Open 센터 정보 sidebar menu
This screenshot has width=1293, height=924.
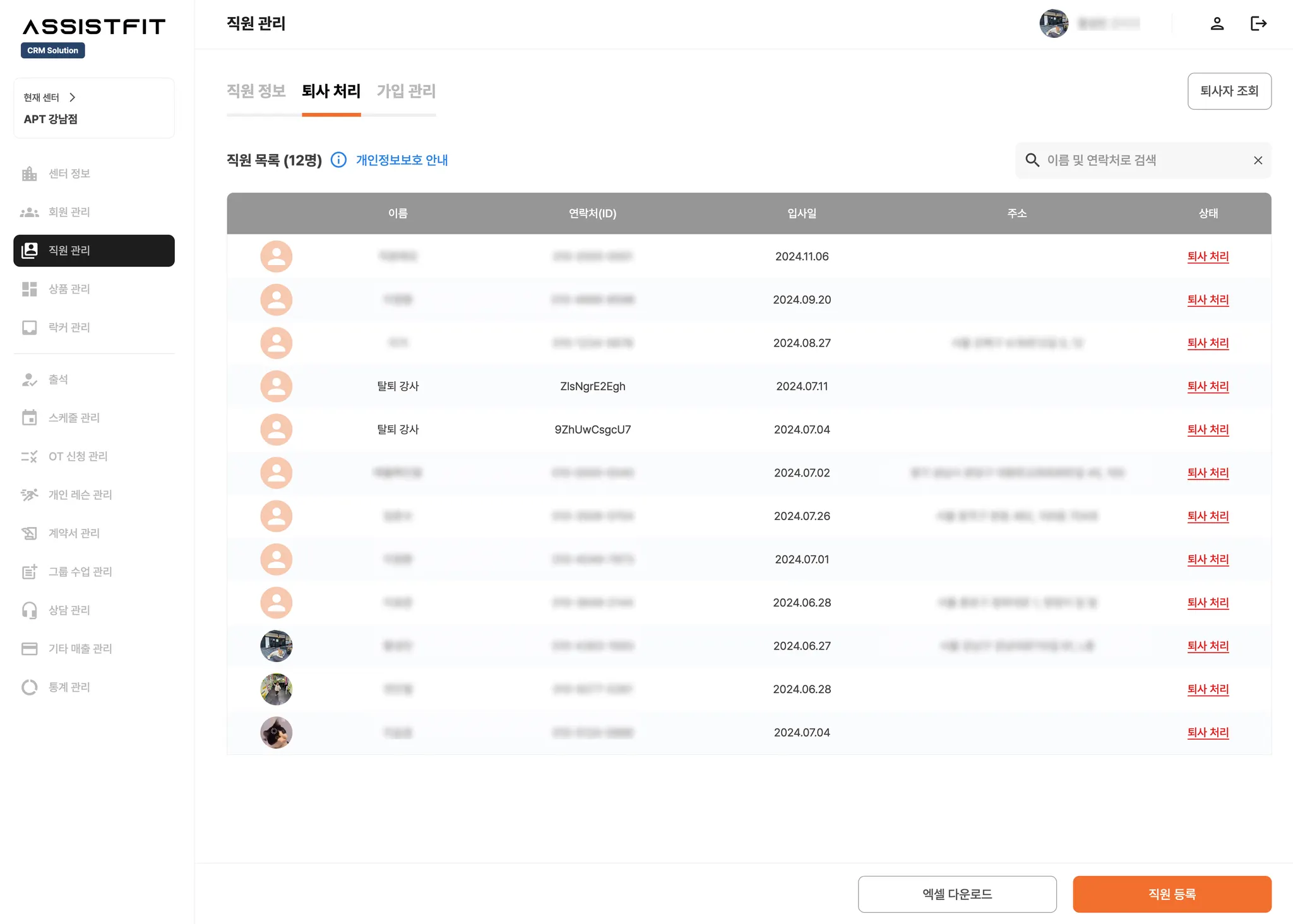[x=69, y=174]
